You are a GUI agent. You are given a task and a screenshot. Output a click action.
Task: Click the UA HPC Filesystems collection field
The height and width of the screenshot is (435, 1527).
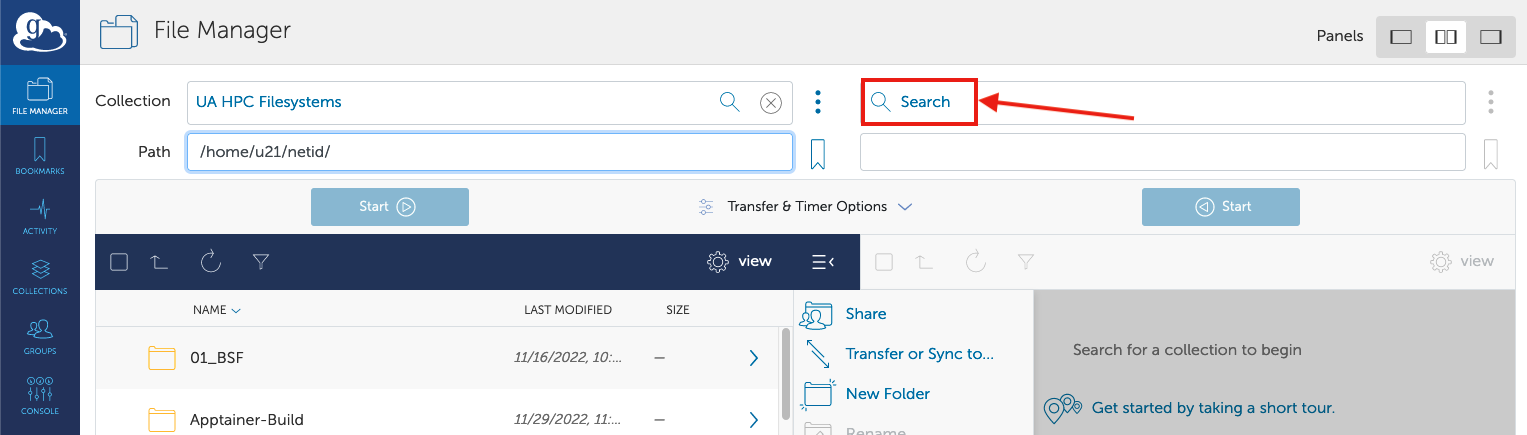tap(490, 102)
